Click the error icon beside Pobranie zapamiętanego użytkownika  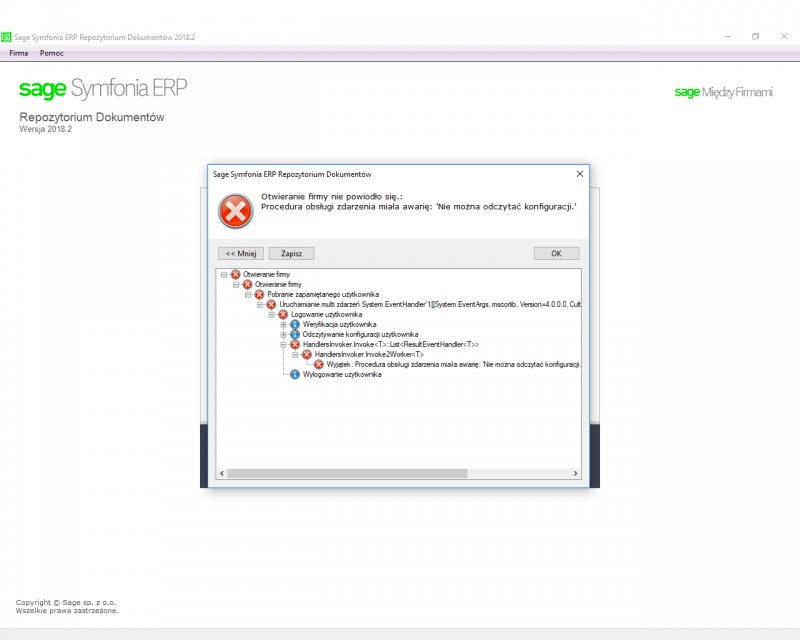point(259,294)
